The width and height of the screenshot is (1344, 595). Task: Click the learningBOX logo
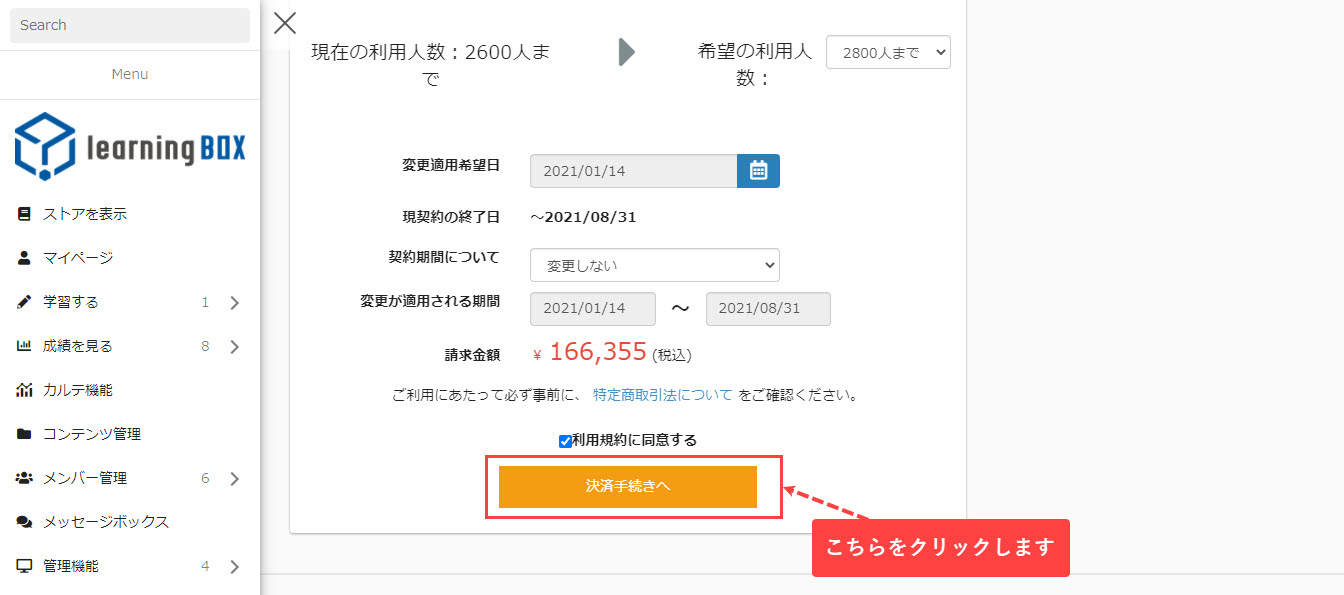[x=130, y=147]
